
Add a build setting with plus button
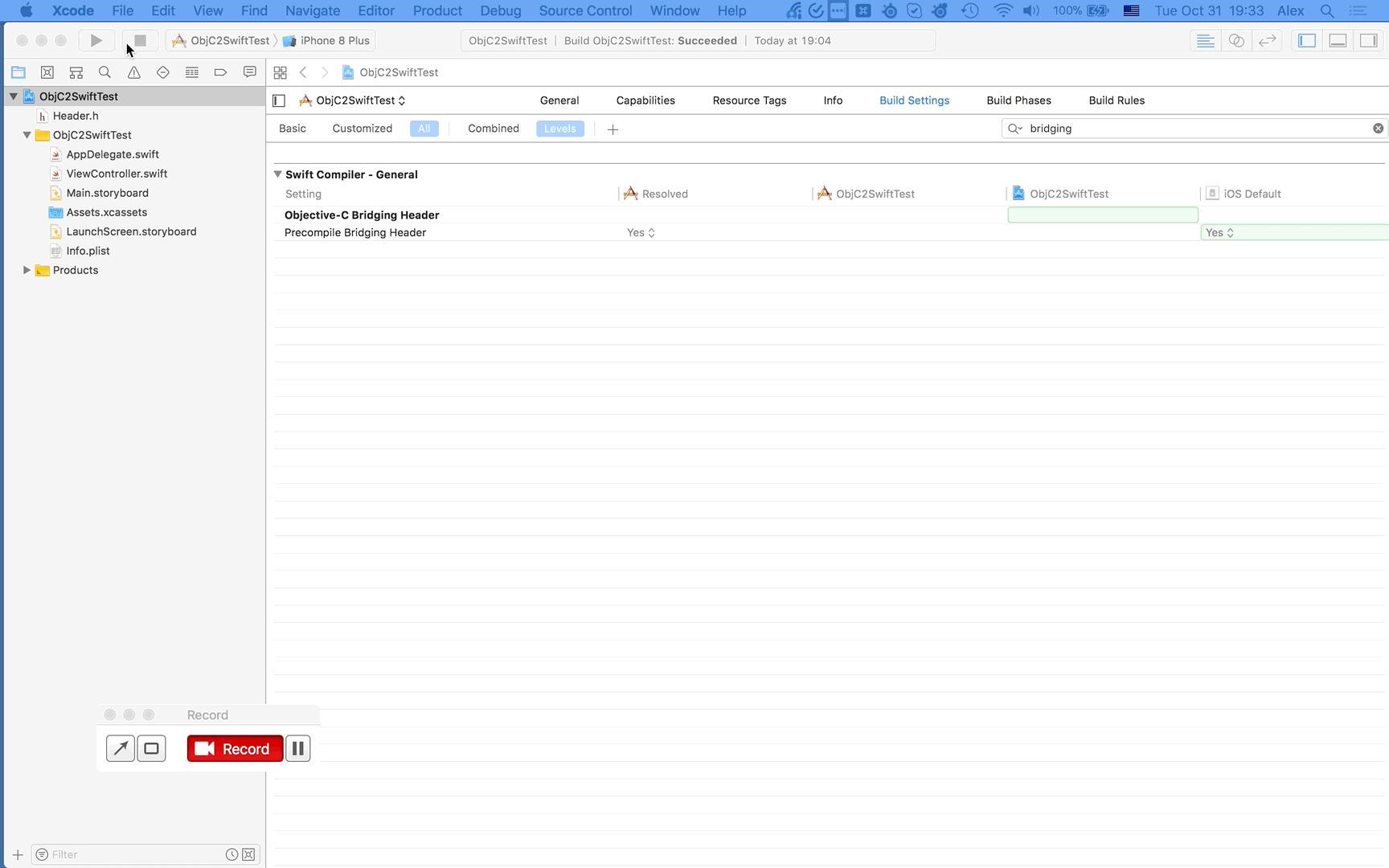[x=613, y=129]
